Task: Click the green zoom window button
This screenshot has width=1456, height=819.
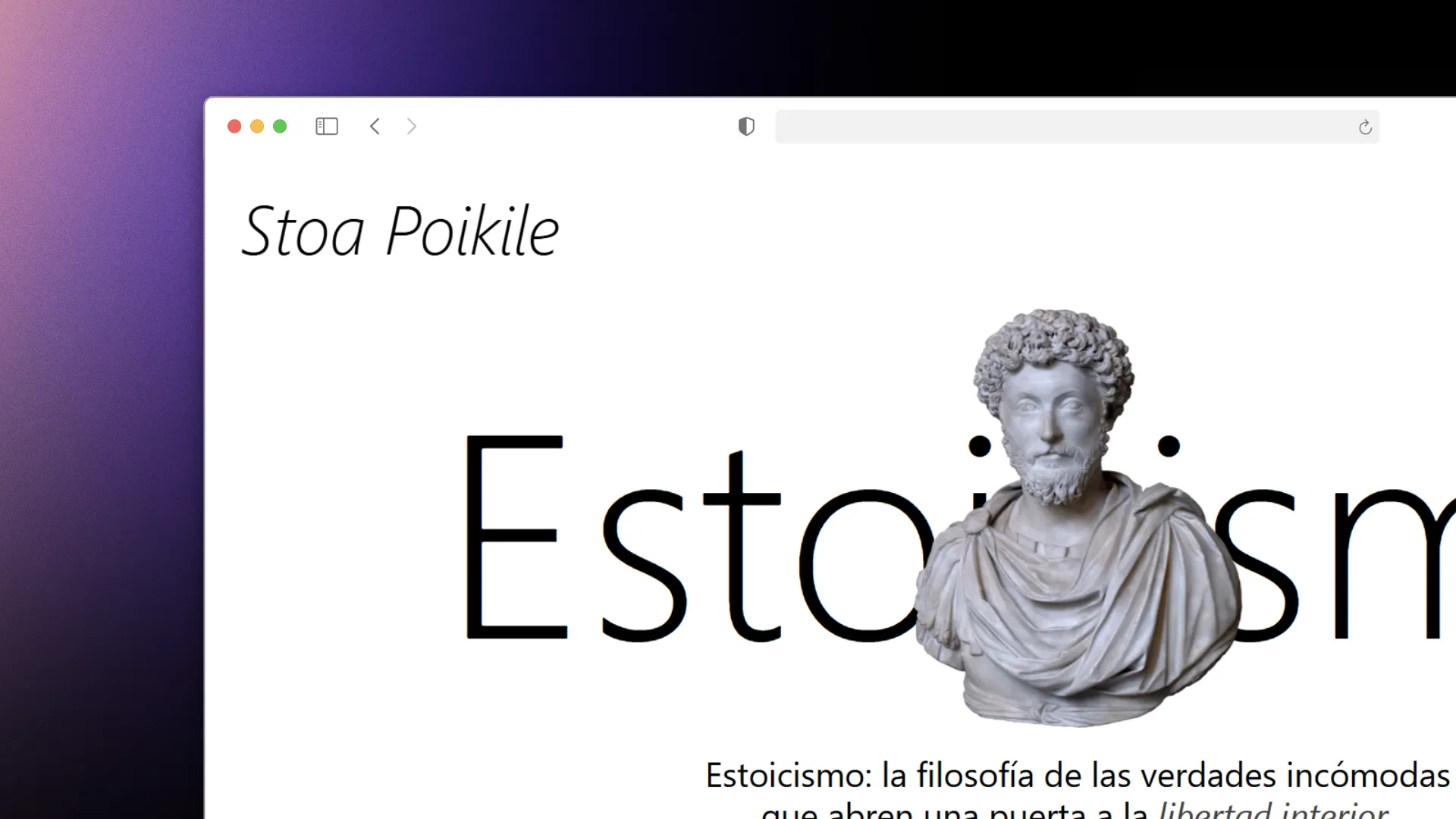Action: (279, 127)
